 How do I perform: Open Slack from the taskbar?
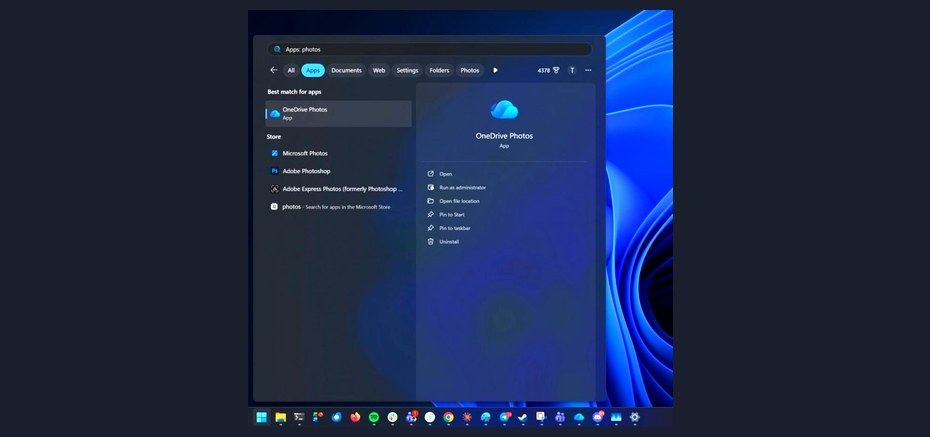[392, 417]
